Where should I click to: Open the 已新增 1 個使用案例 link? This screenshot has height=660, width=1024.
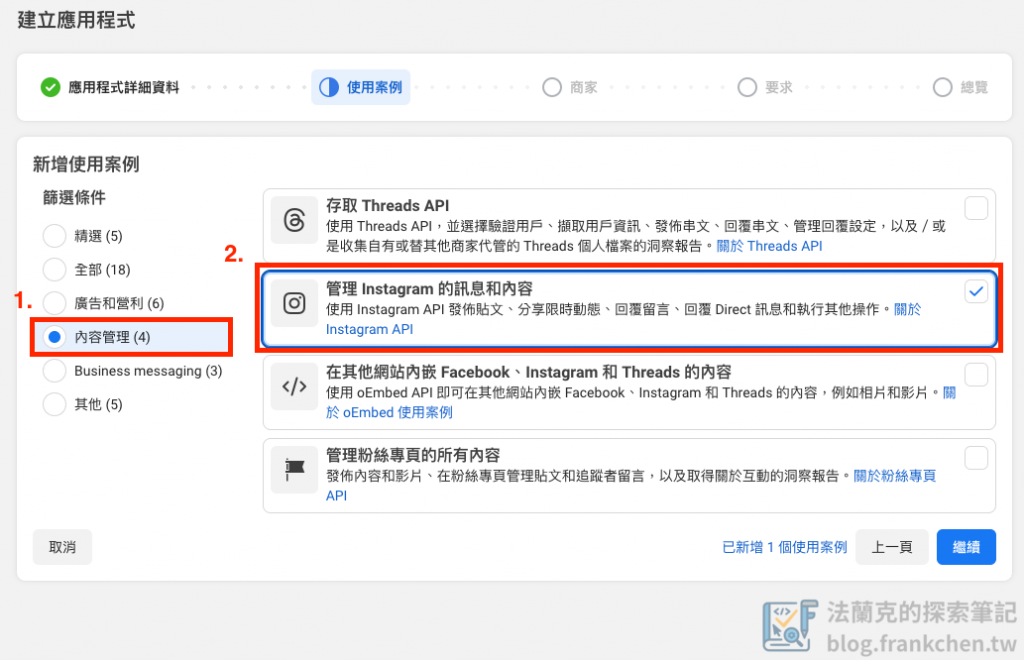click(x=784, y=547)
